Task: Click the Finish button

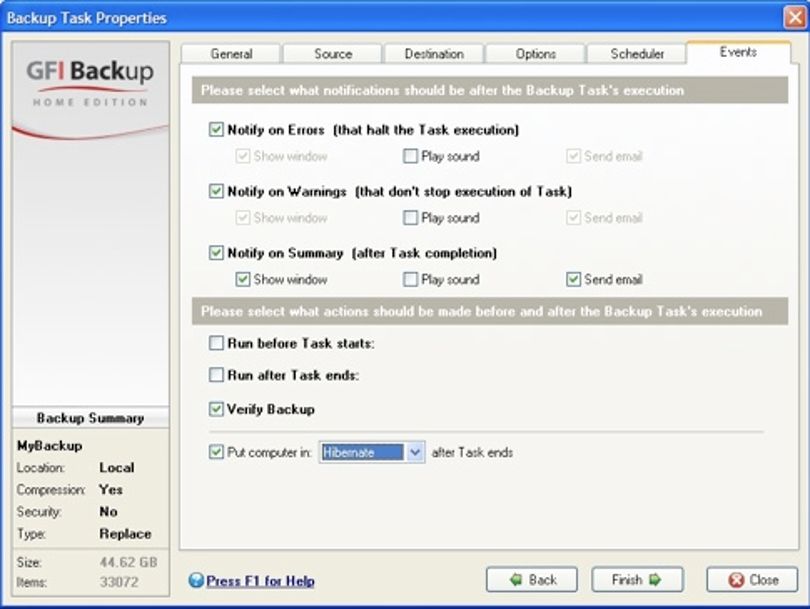Action: tap(637, 580)
